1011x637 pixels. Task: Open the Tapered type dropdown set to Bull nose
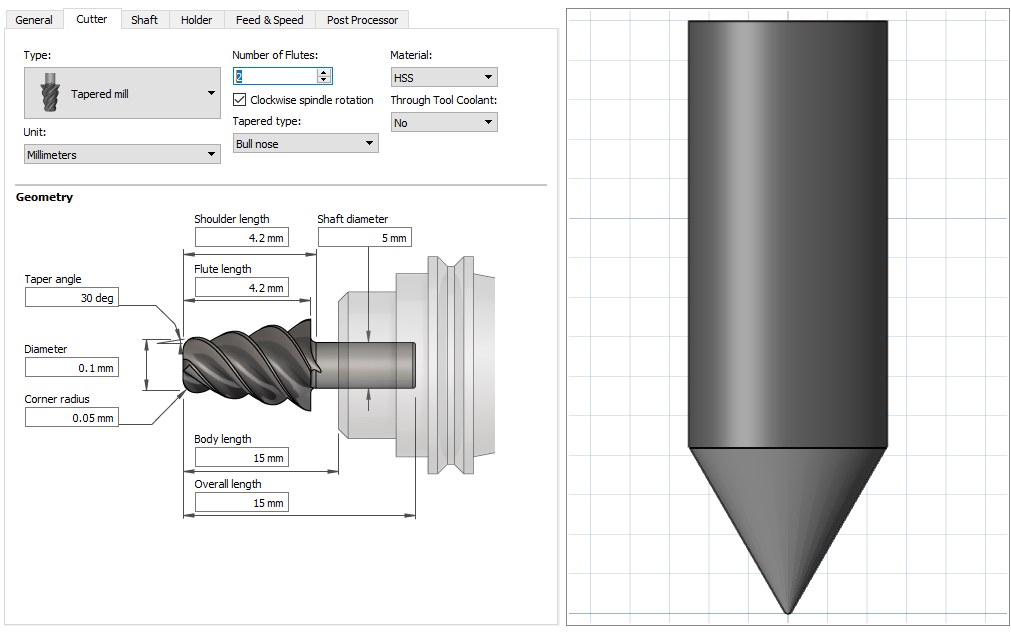pos(306,143)
